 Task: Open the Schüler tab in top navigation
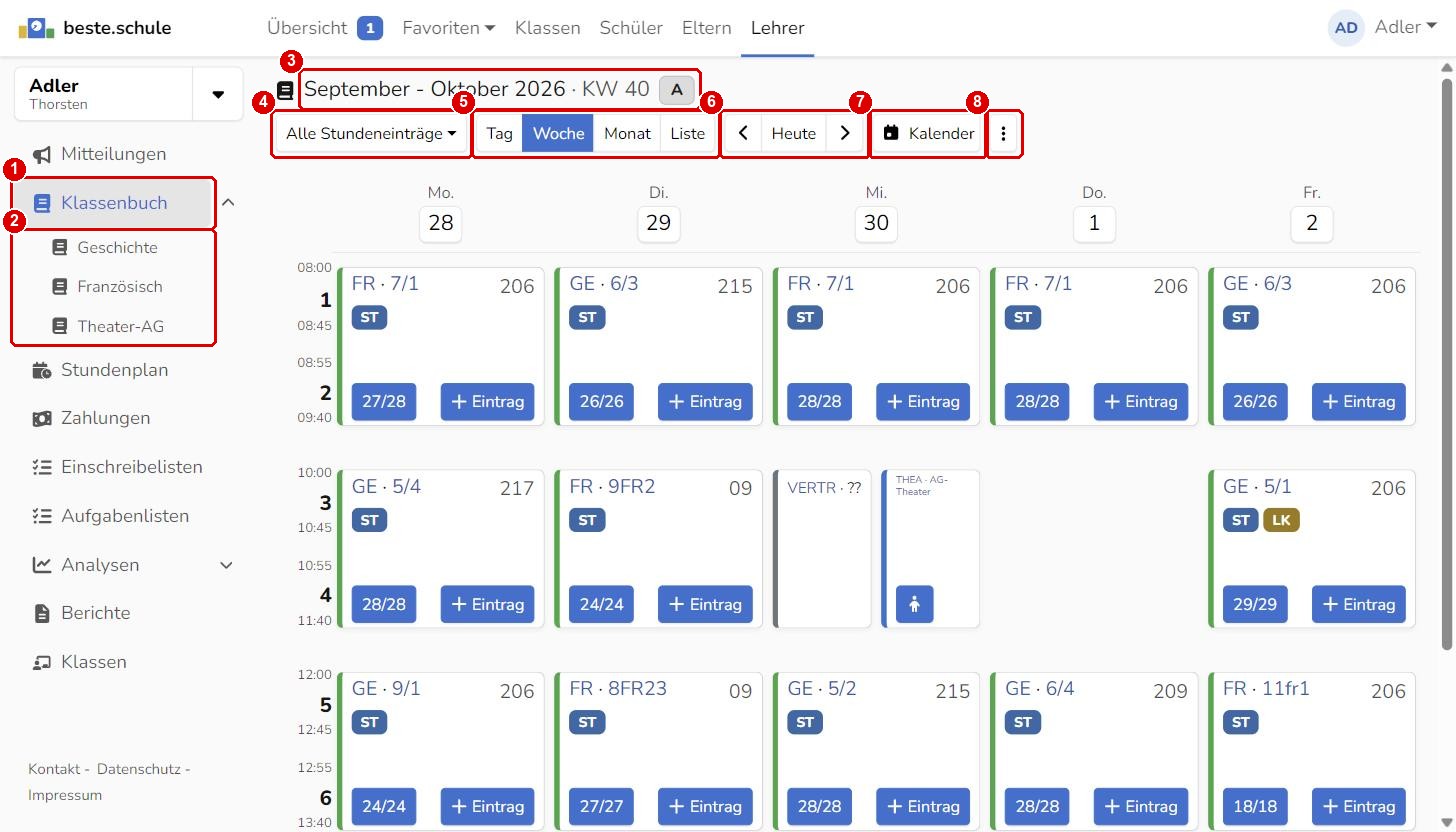[x=631, y=28]
